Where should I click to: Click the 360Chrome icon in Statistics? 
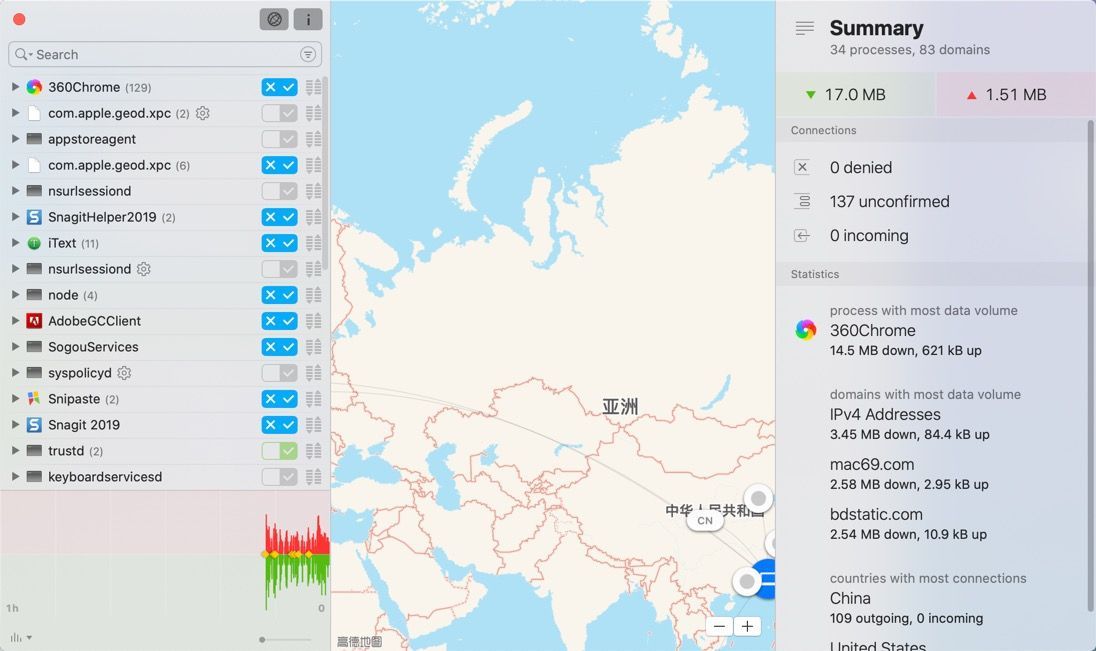tap(805, 330)
